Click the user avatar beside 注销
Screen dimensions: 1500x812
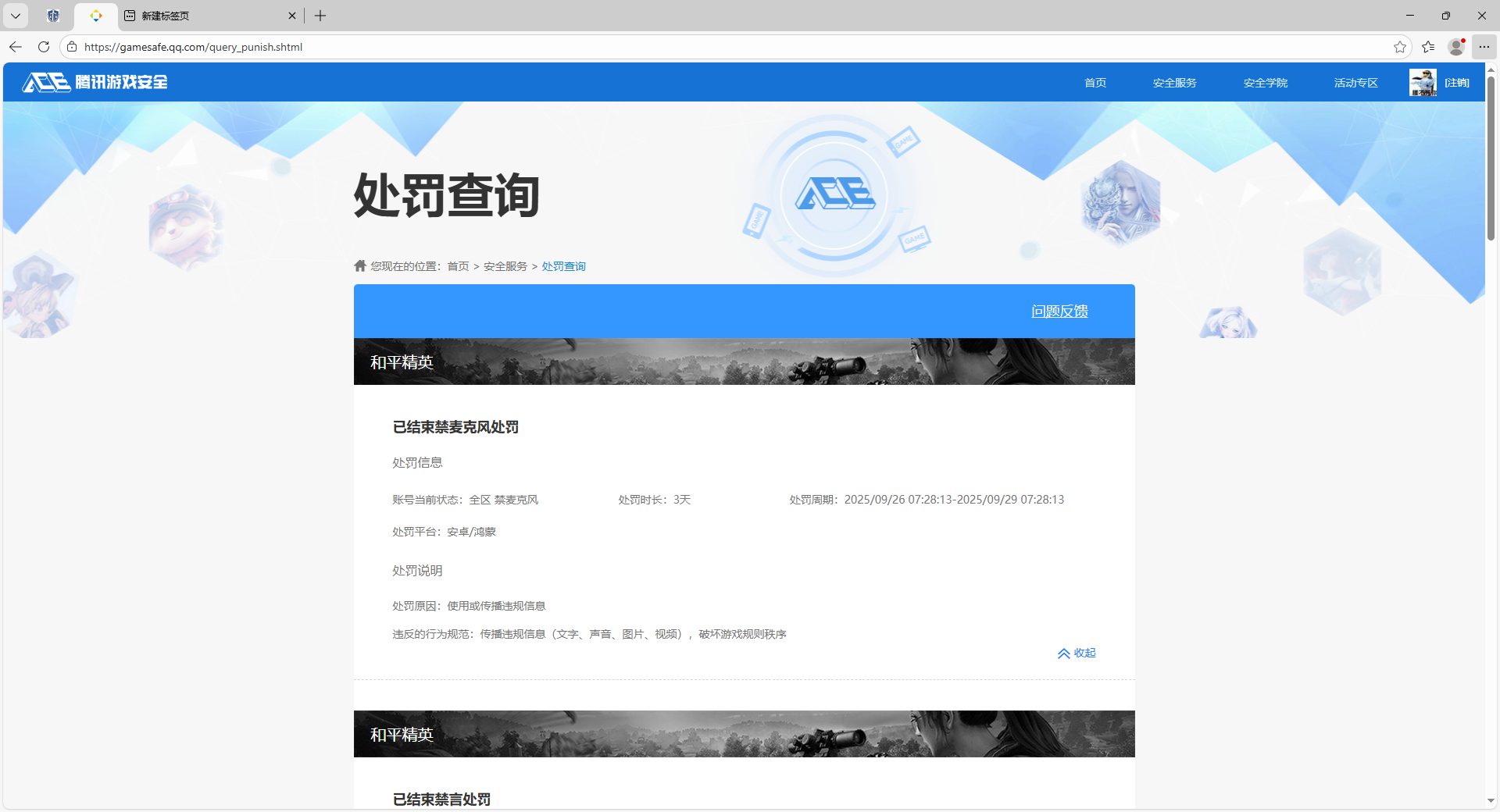tap(1422, 82)
